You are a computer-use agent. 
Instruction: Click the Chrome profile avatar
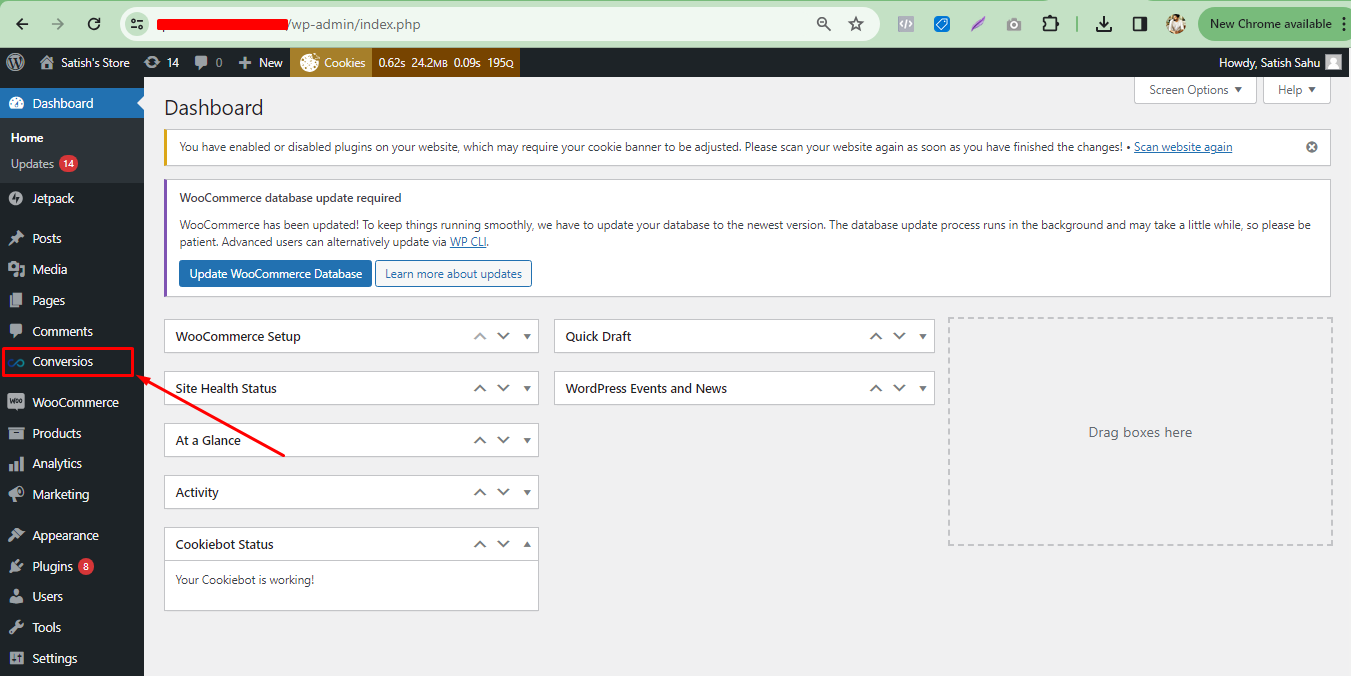pos(1176,24)
